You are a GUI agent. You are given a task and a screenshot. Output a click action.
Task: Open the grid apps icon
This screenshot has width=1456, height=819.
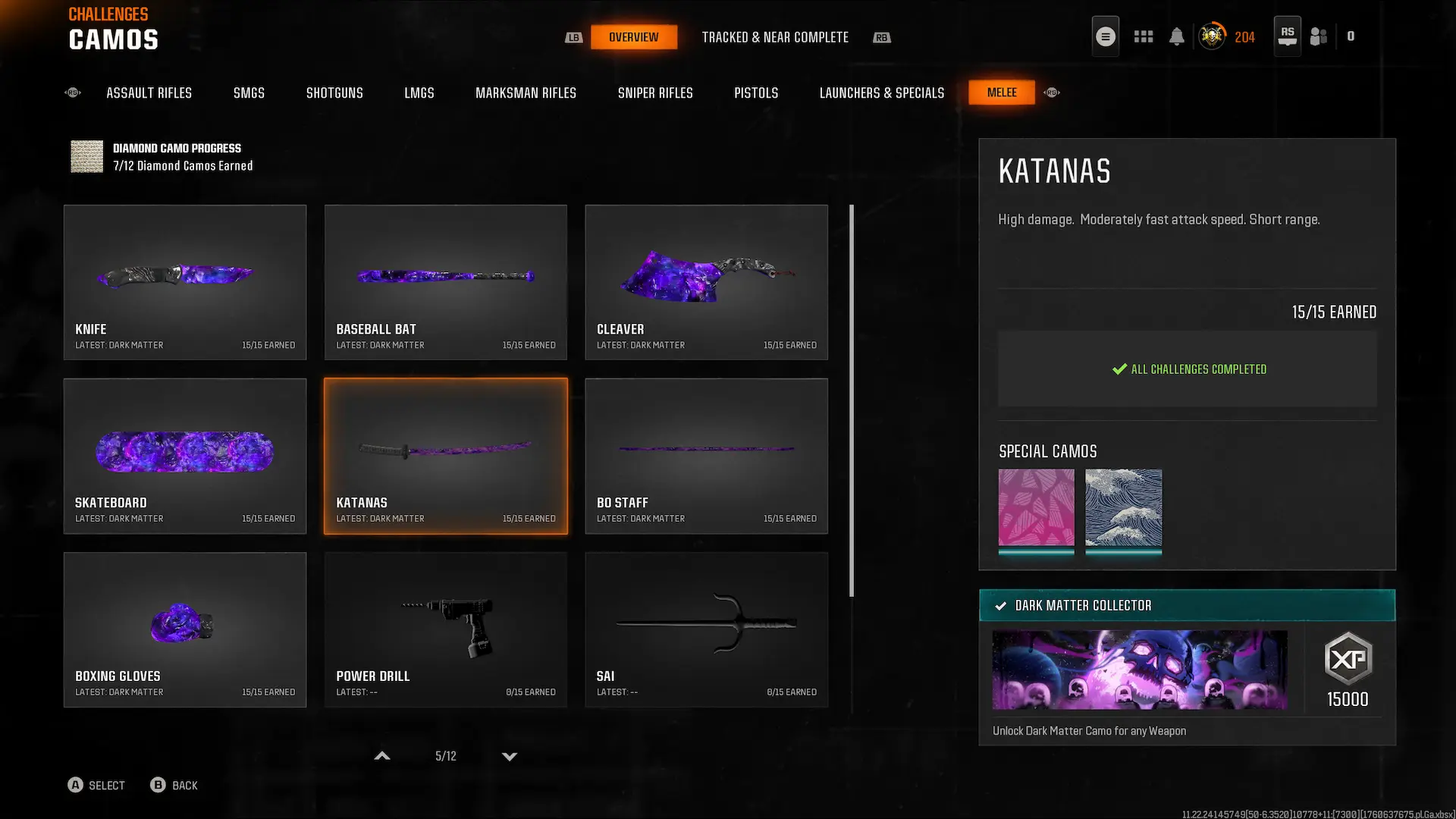[1143, 36]
